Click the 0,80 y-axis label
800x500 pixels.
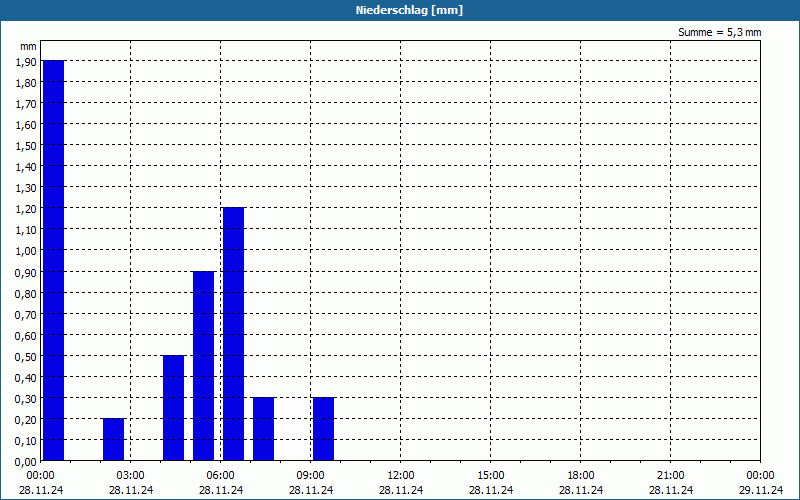[x=27, y=293]
